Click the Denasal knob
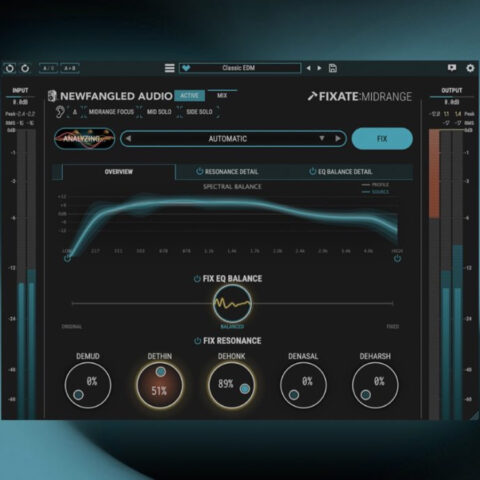480x480 pixels. [x=303, y=385]
